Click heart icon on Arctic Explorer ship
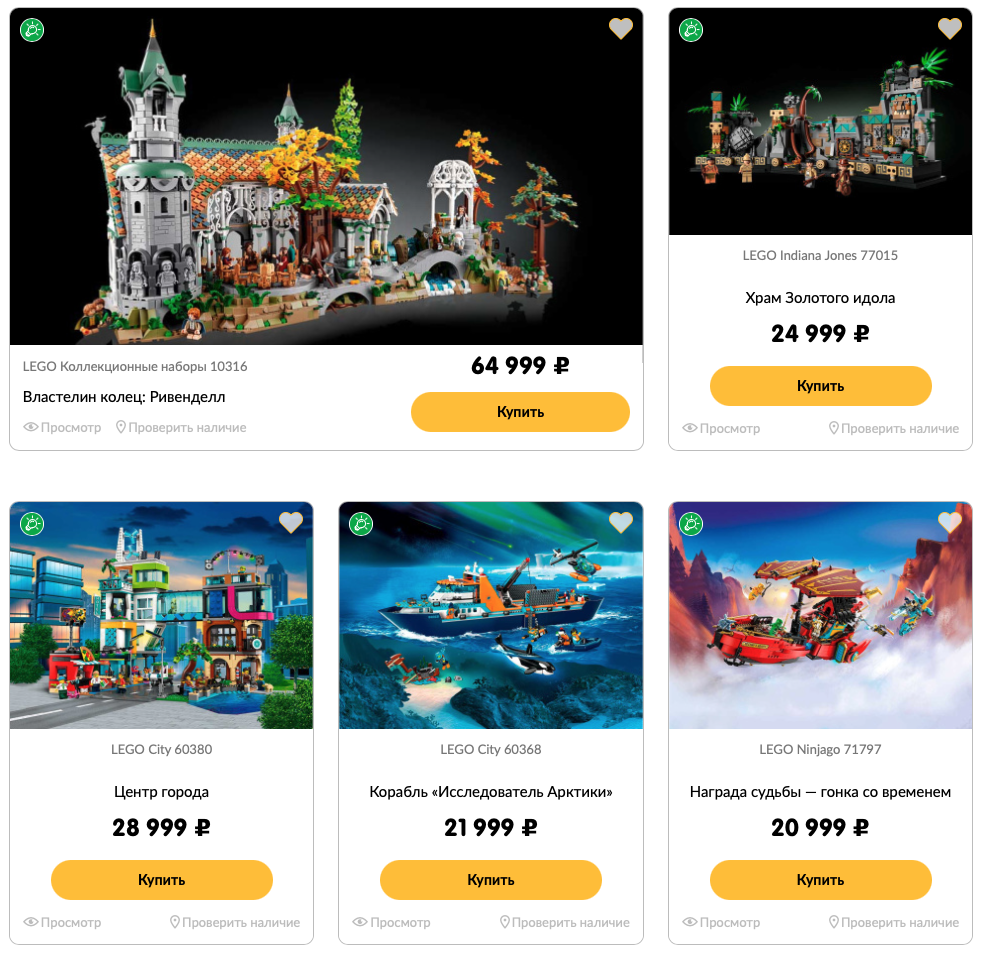986x958 pixels. pos(621,522)
